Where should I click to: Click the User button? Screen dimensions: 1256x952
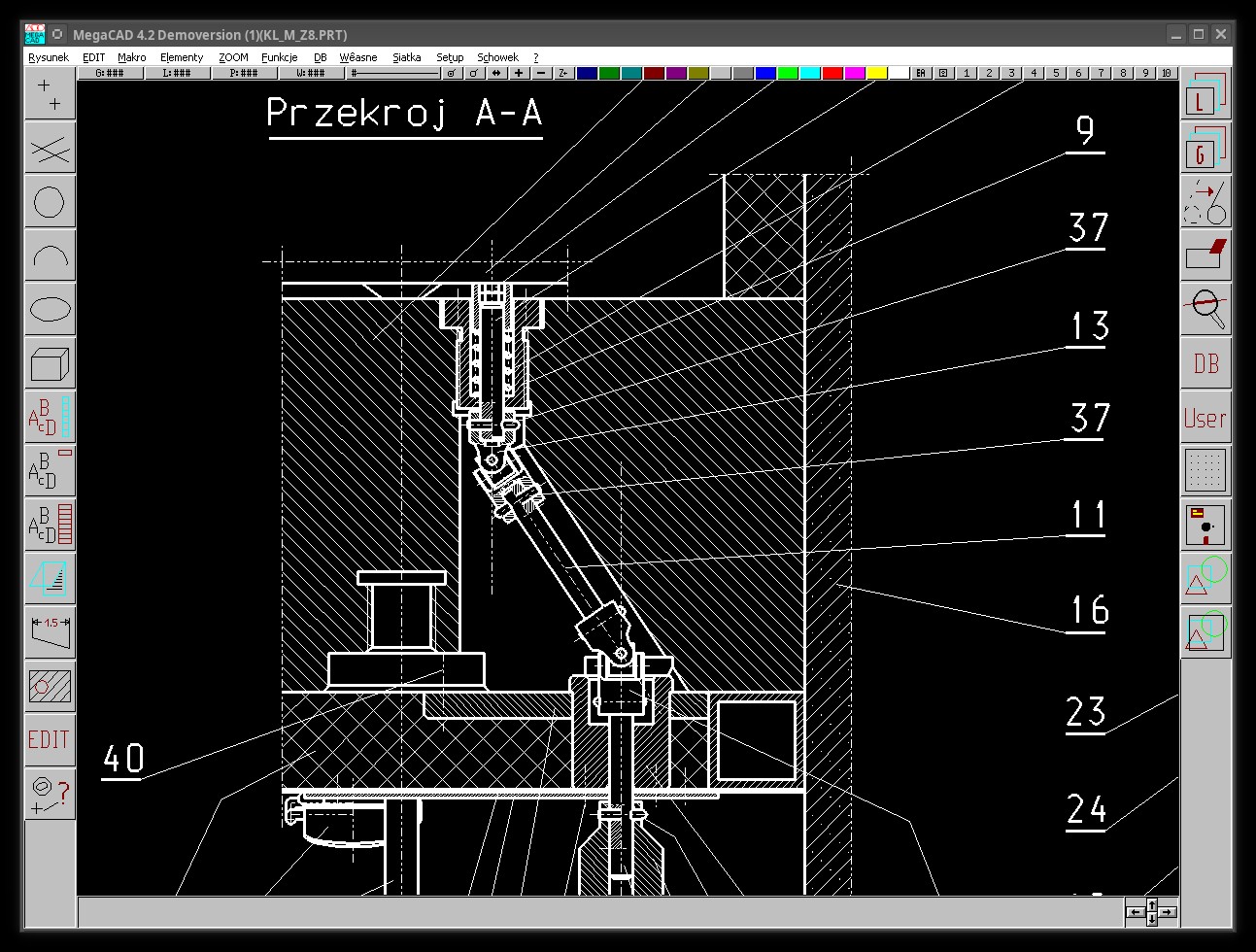tap(1206, 418)
